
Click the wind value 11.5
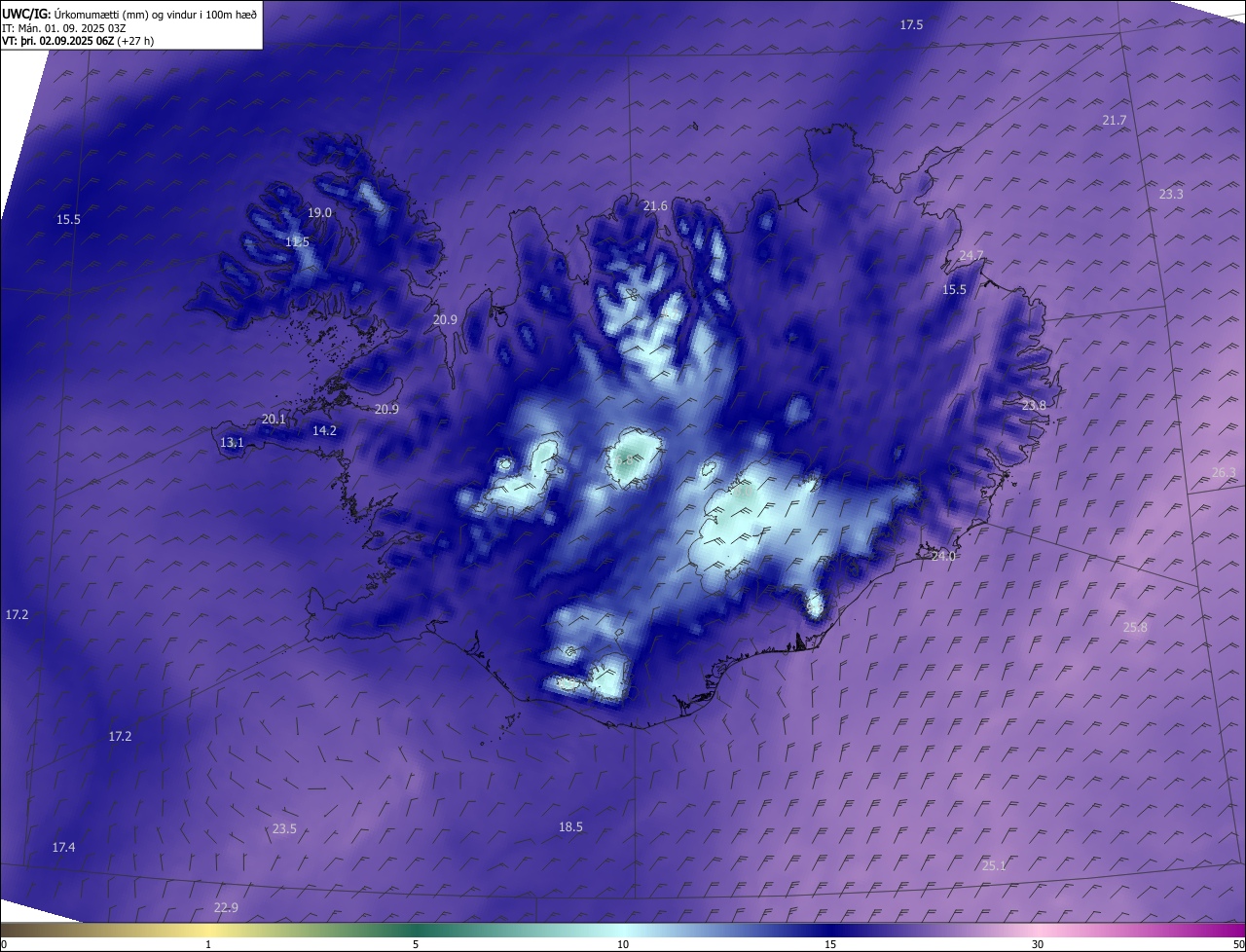coord(298,241)
